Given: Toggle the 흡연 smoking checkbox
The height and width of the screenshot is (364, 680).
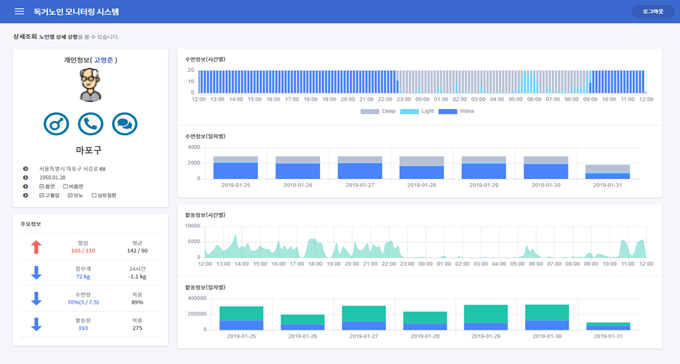Looking at the screenshot, I should 42,187.
